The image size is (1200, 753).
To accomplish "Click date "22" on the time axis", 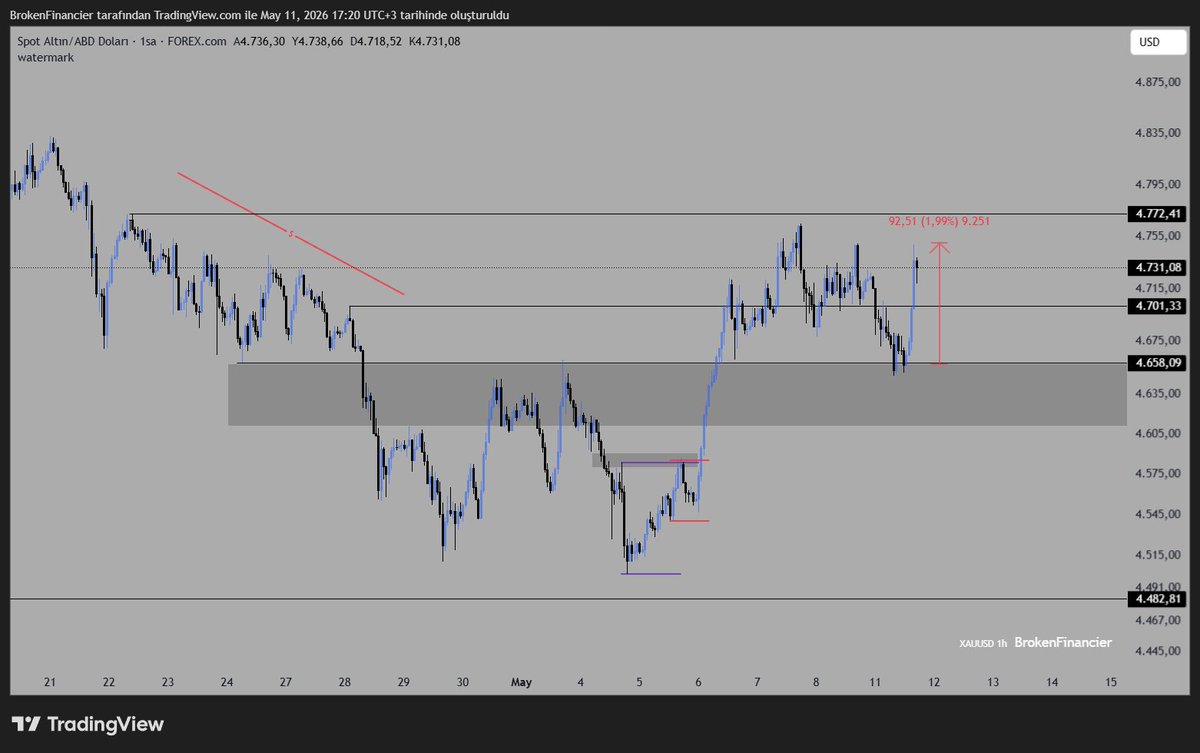I will click(109, 682).
